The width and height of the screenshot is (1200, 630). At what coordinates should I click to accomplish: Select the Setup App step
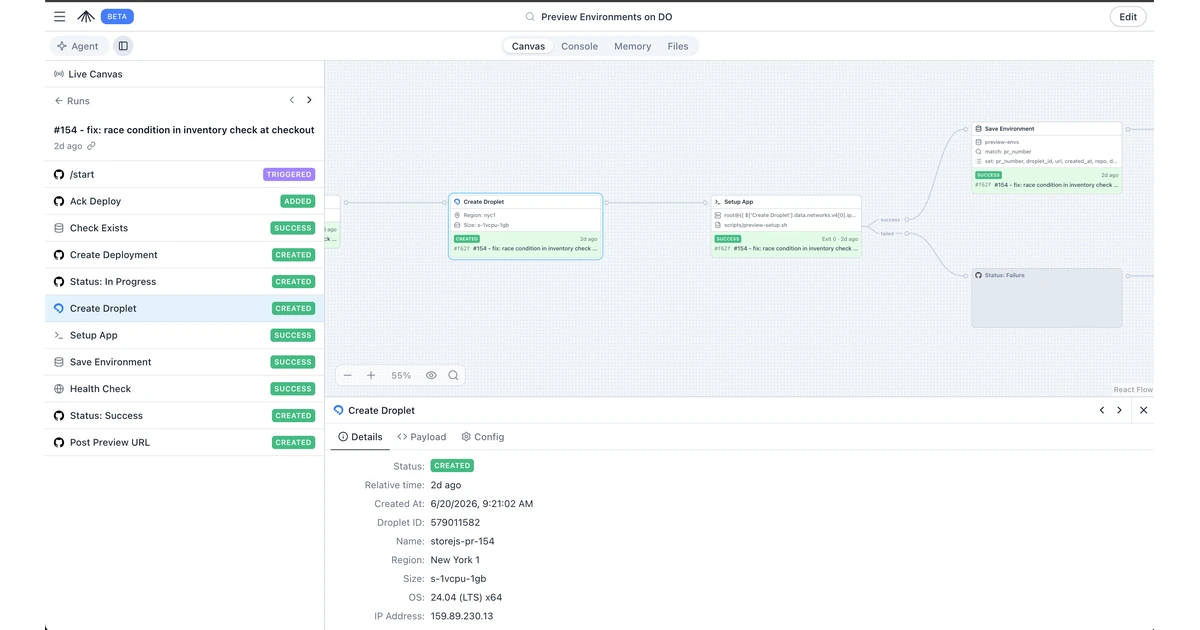(185, 335)
